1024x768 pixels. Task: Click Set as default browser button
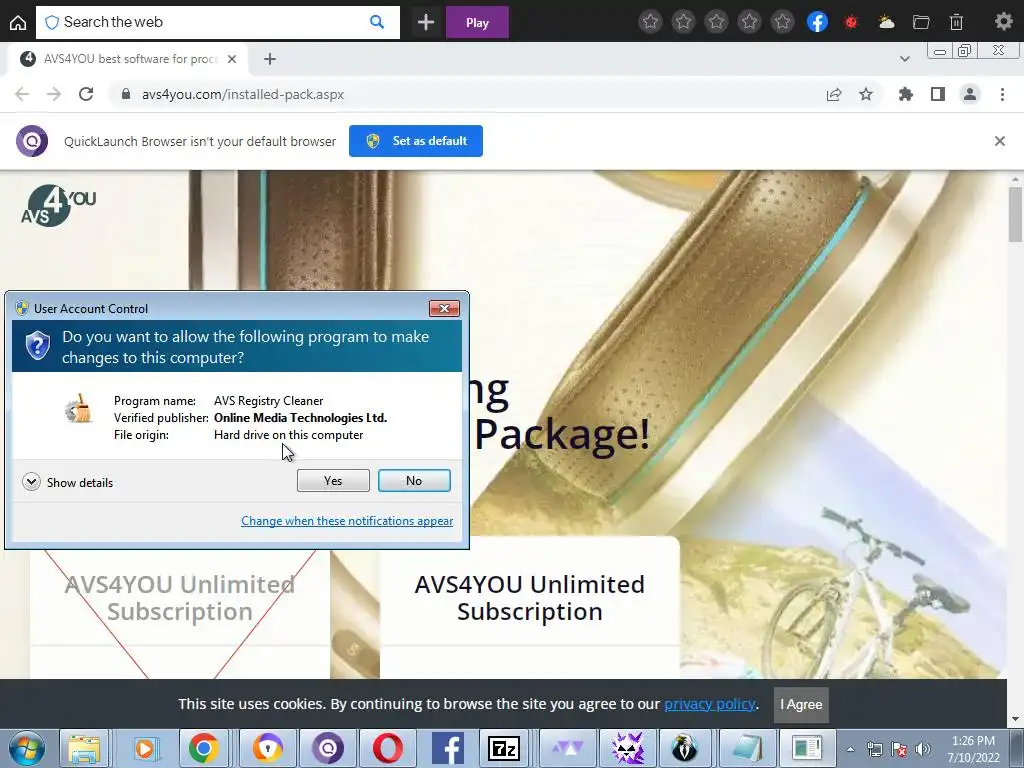click(x=416, y=141)
